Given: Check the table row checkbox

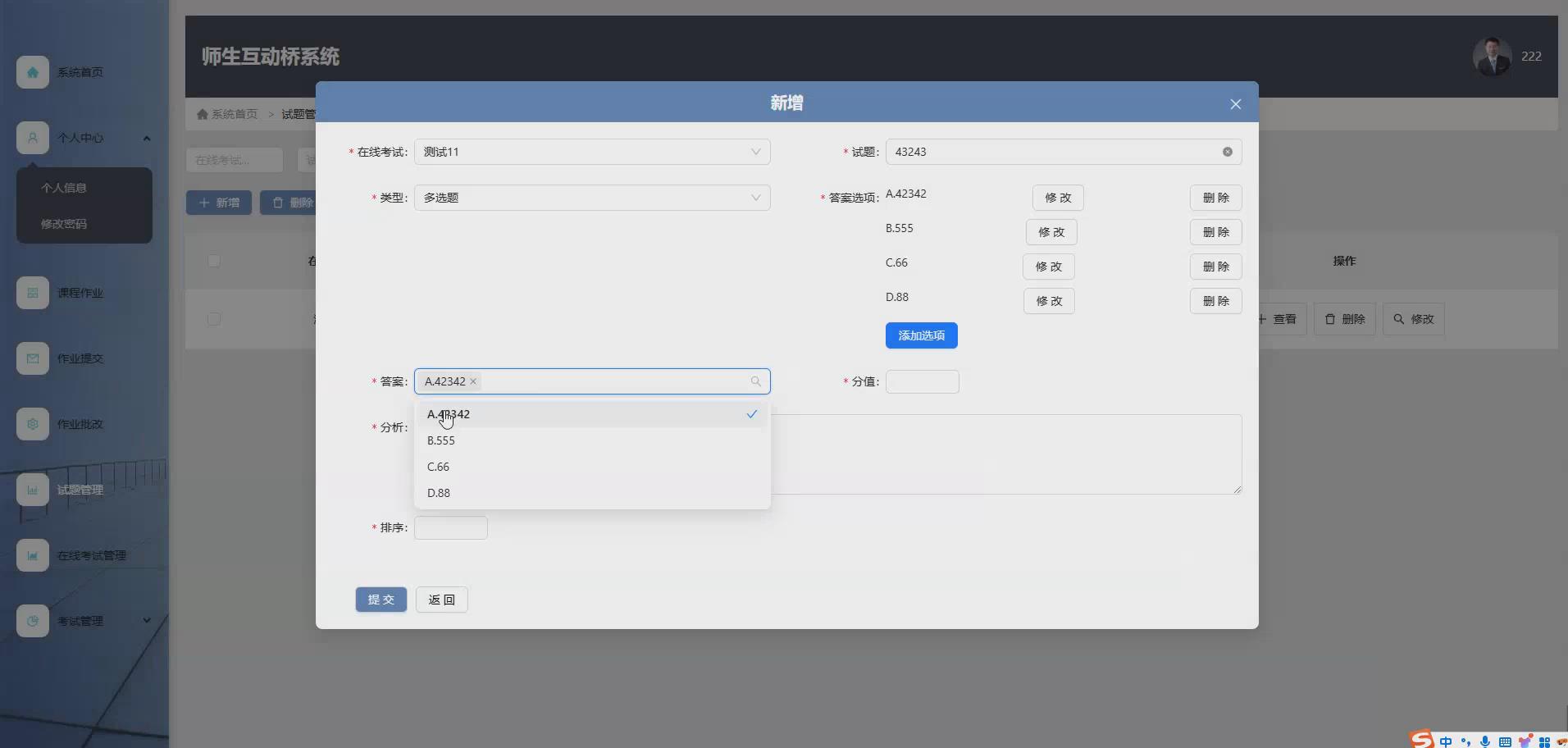Looking at the screenshot, I should [213, 319].
